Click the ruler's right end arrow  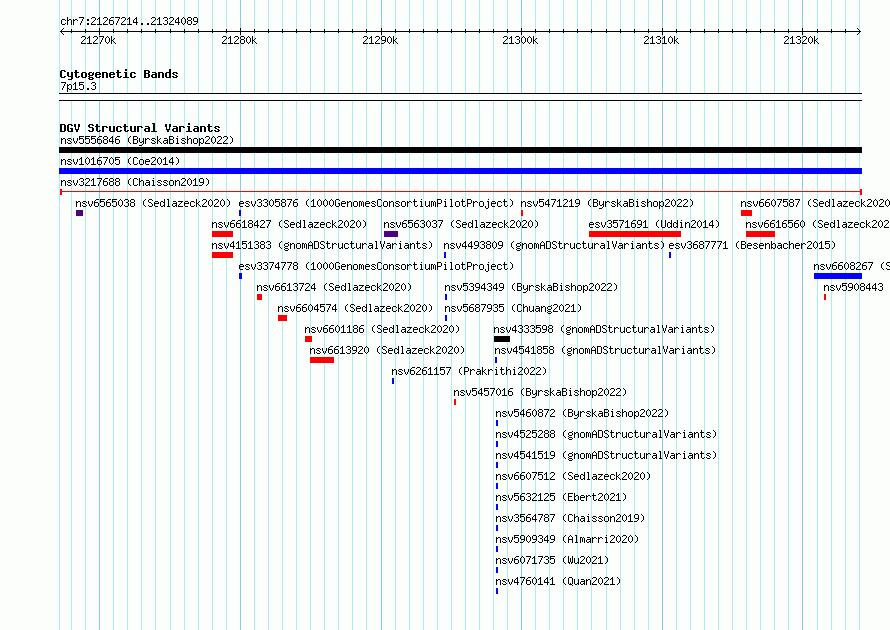pos(859,31)
